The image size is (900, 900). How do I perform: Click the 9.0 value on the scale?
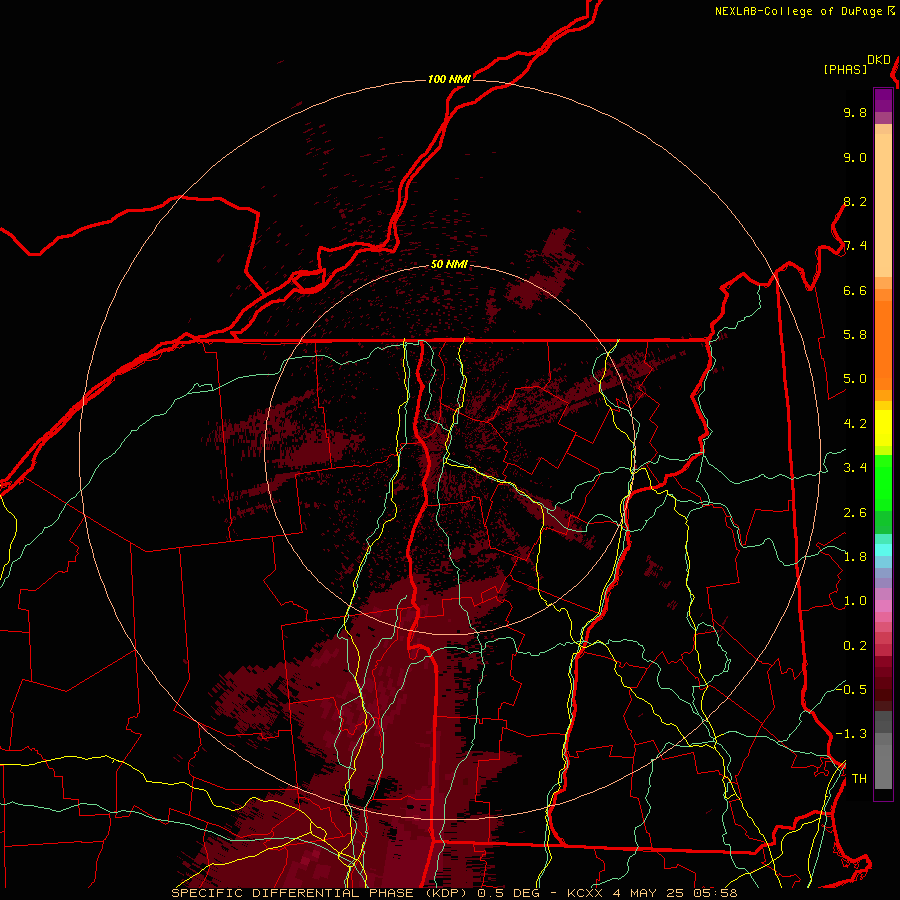click(x=855, y=157)
